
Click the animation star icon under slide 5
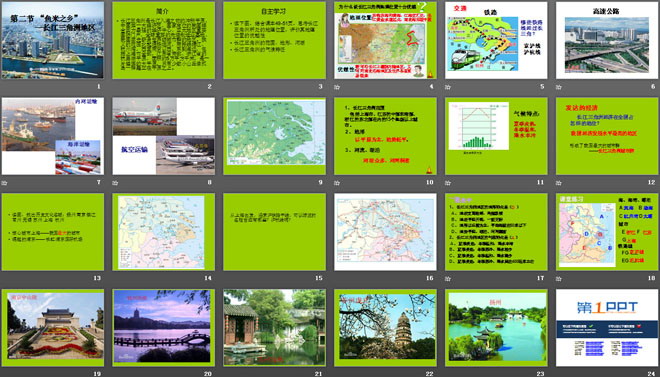448,87
